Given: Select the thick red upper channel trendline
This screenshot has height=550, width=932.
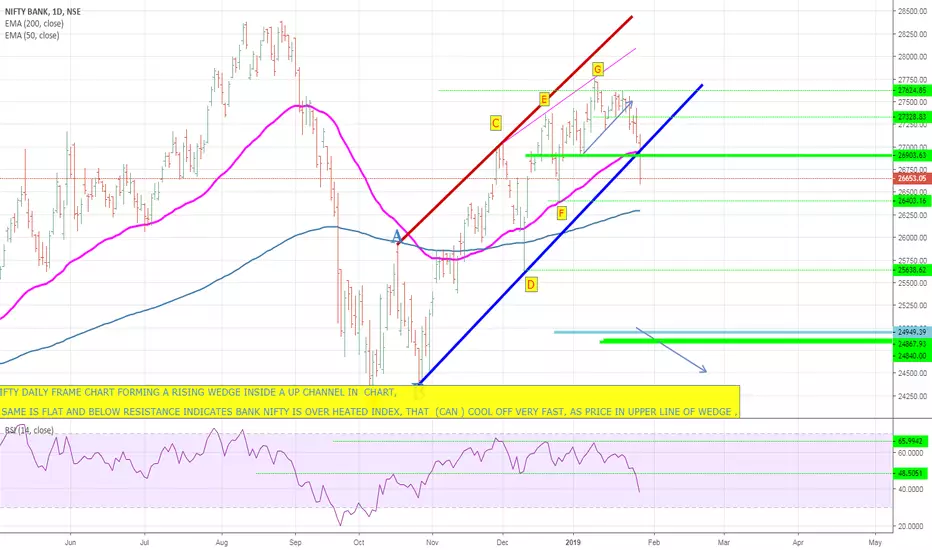Looking at the screenshot, I should (514, 130).
